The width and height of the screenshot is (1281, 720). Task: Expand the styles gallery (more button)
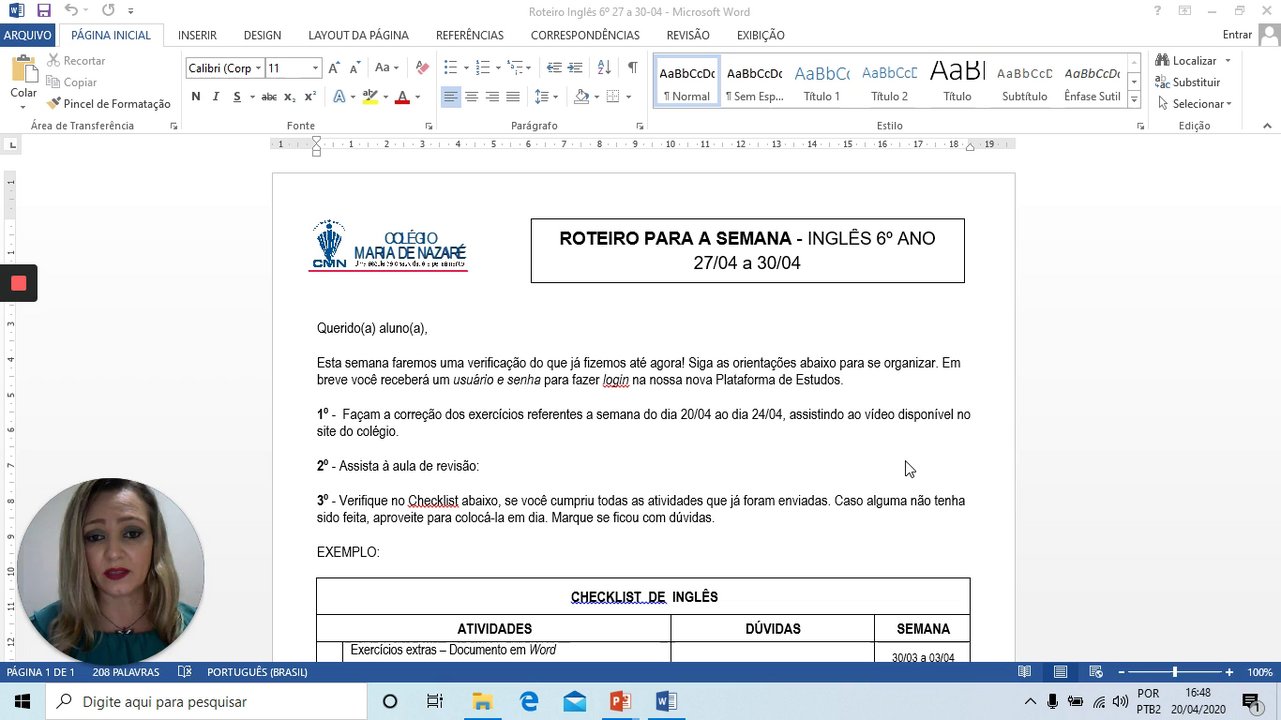1134,100
